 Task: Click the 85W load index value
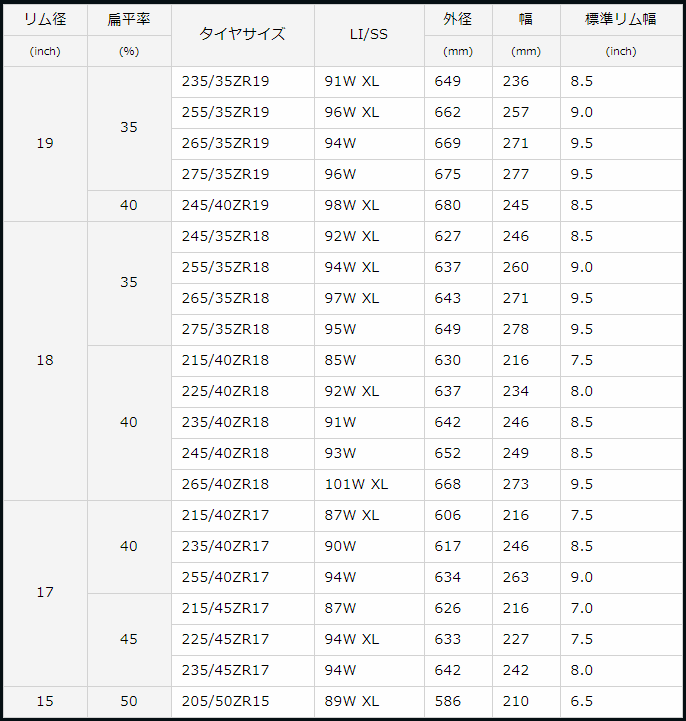341,361
